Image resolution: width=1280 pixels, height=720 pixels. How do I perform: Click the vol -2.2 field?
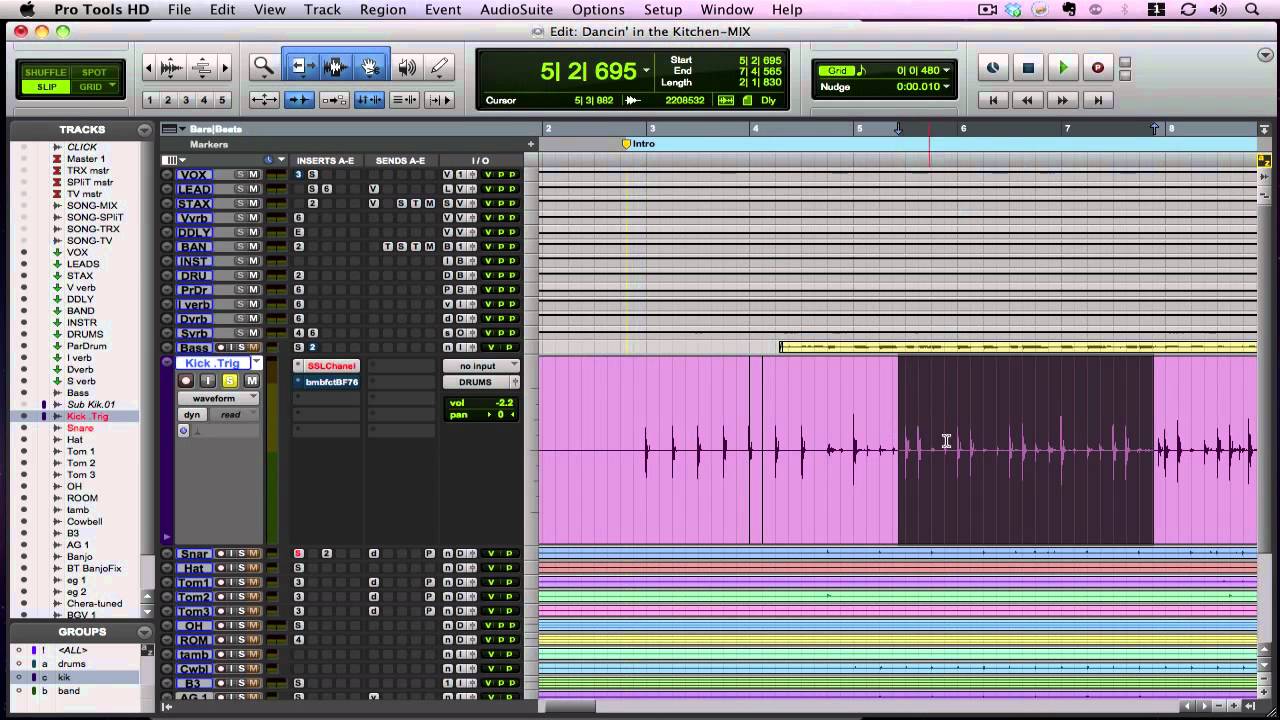pos(481,402)
